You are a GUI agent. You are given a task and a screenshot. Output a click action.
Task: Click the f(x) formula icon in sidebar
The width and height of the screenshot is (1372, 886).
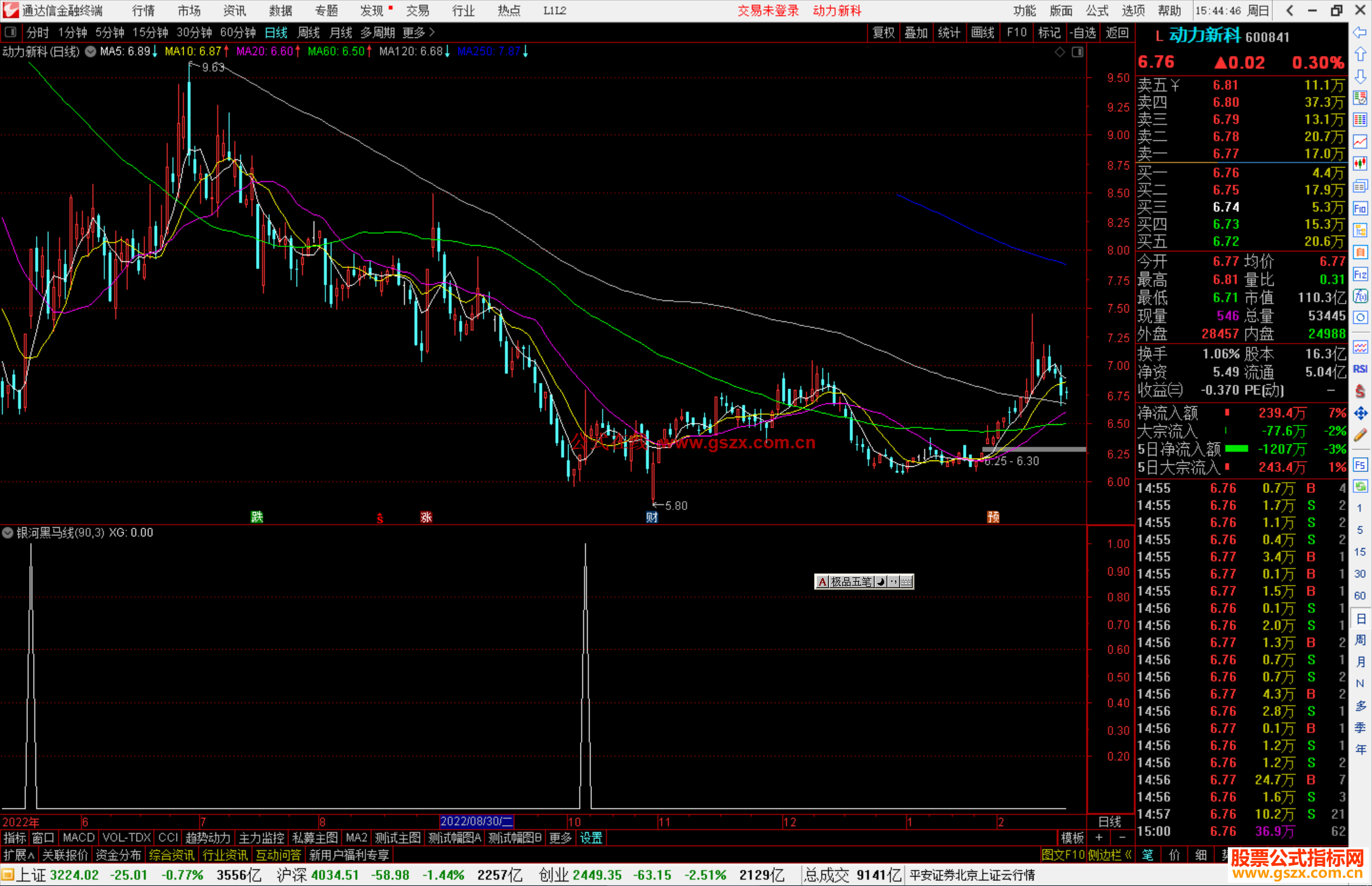[1360, 296]
